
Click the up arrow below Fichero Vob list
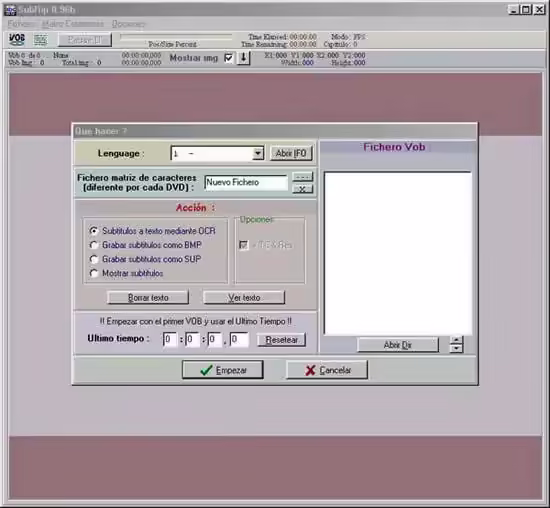456,340
